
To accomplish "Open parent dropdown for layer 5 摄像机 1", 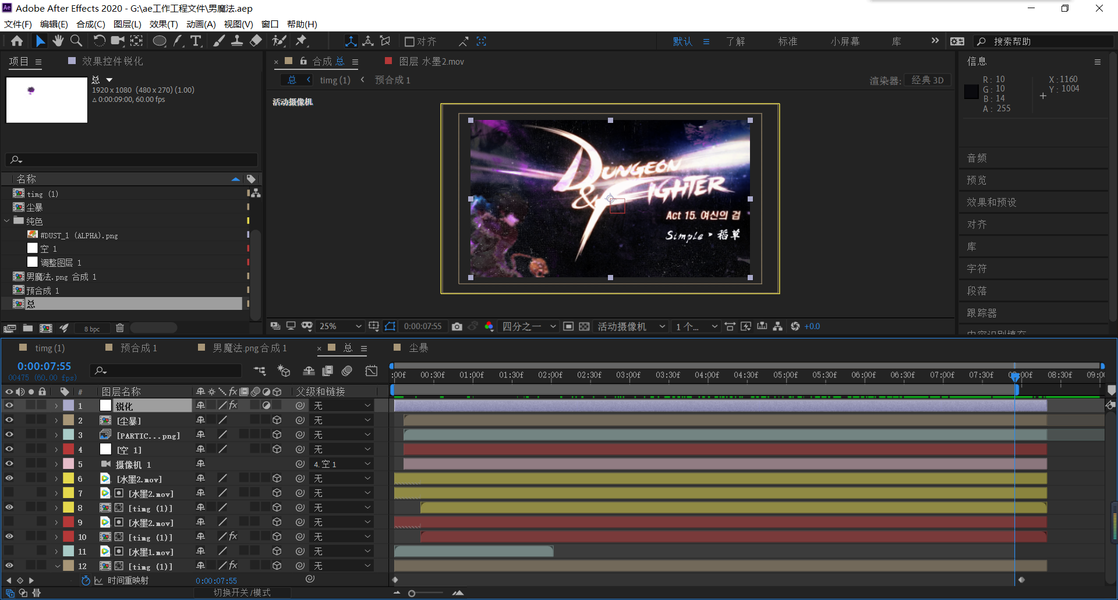I will pos(342,464).
